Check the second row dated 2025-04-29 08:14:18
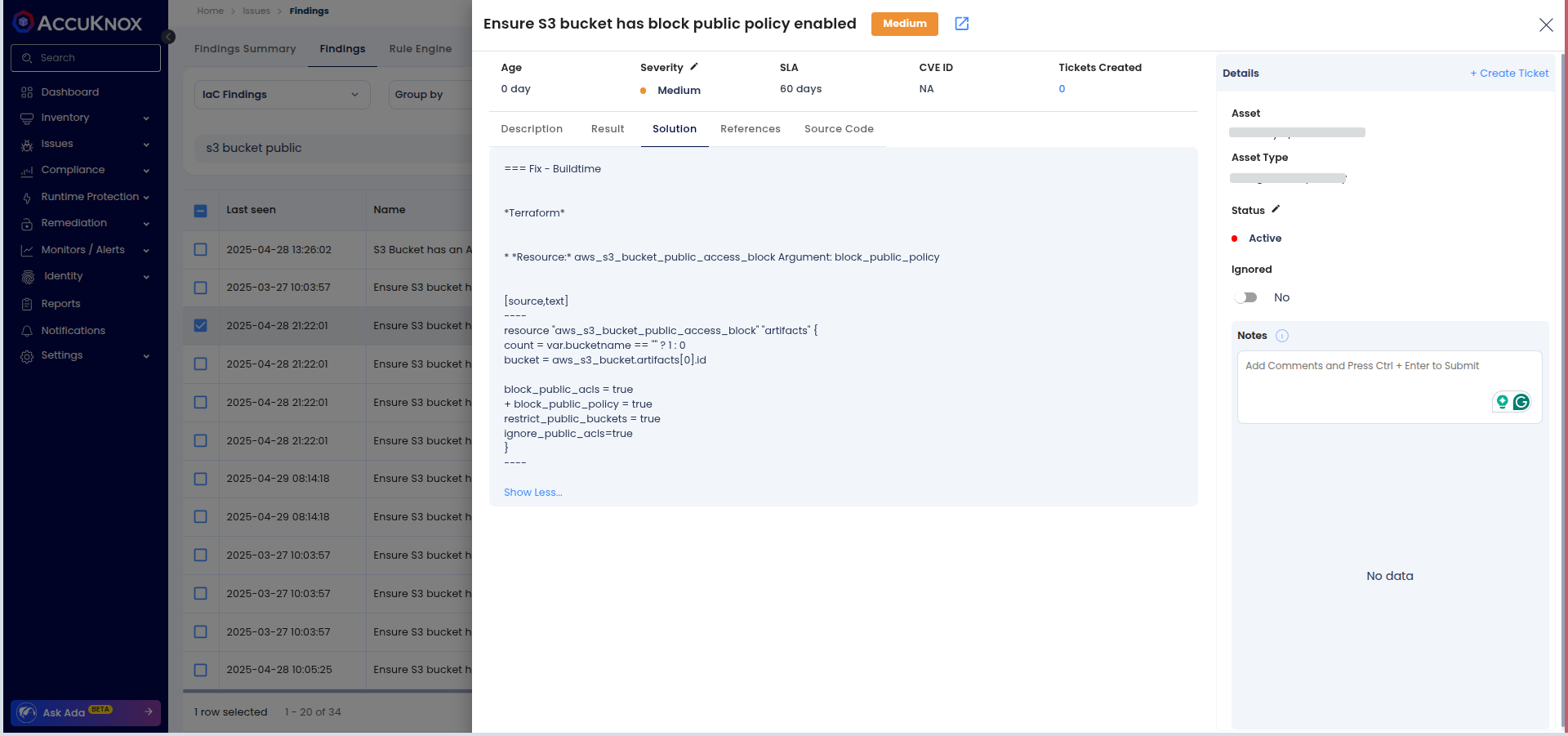 click(x=201, y=516)
